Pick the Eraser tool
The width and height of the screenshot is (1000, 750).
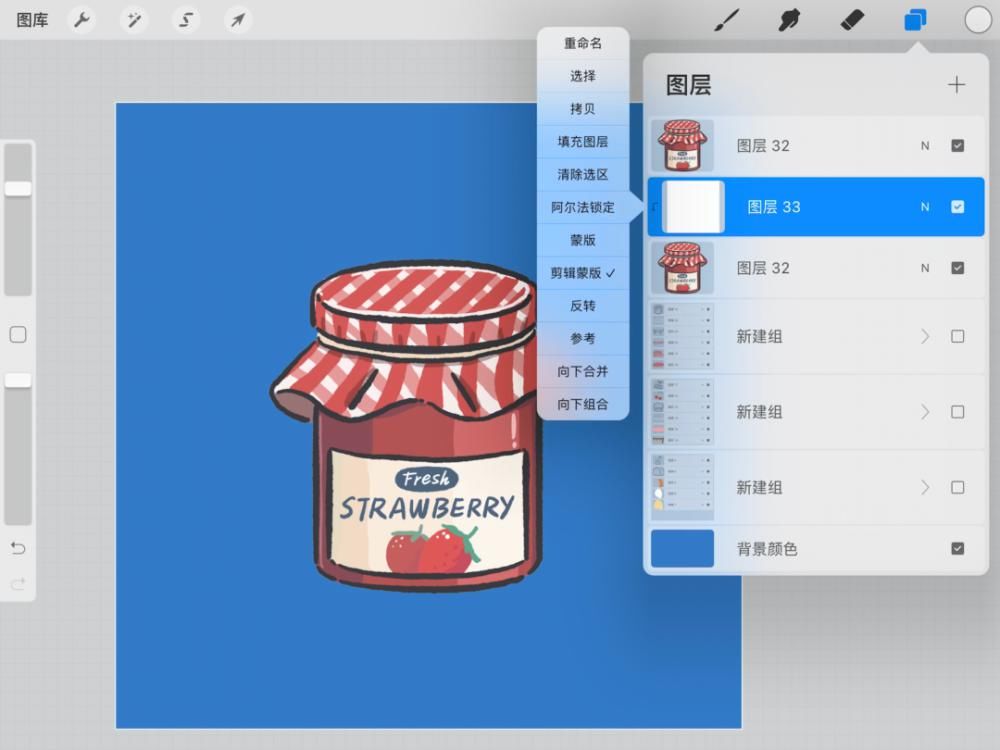[851, 19]
